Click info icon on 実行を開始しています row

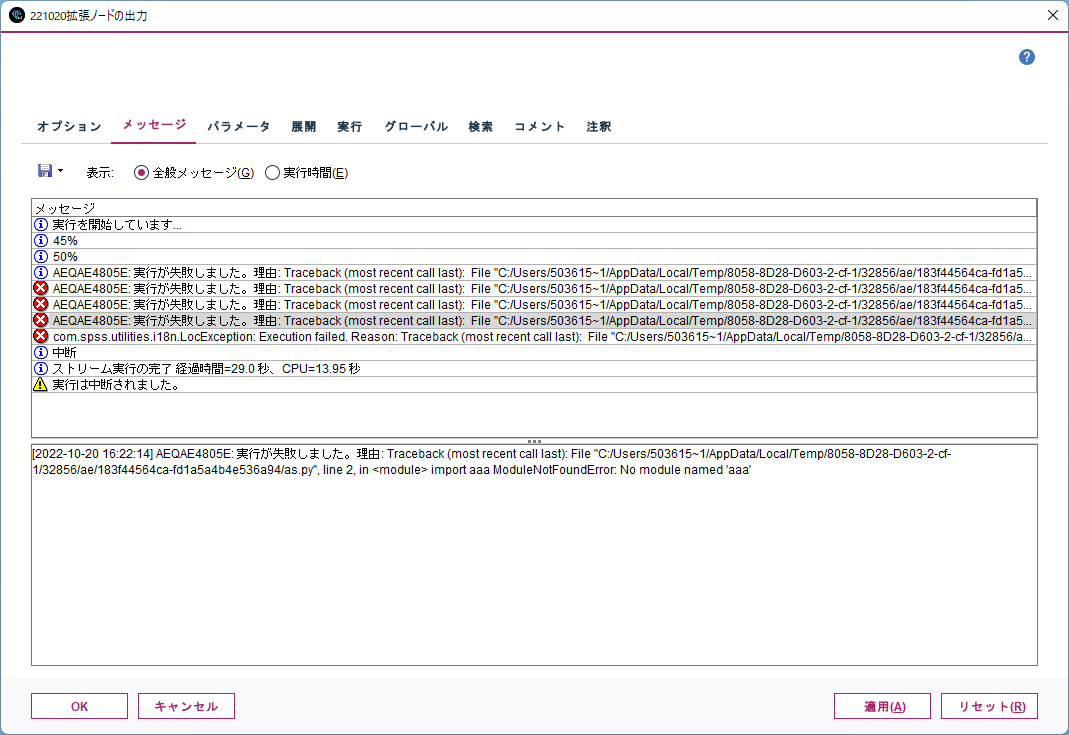[x=41, y=224]
